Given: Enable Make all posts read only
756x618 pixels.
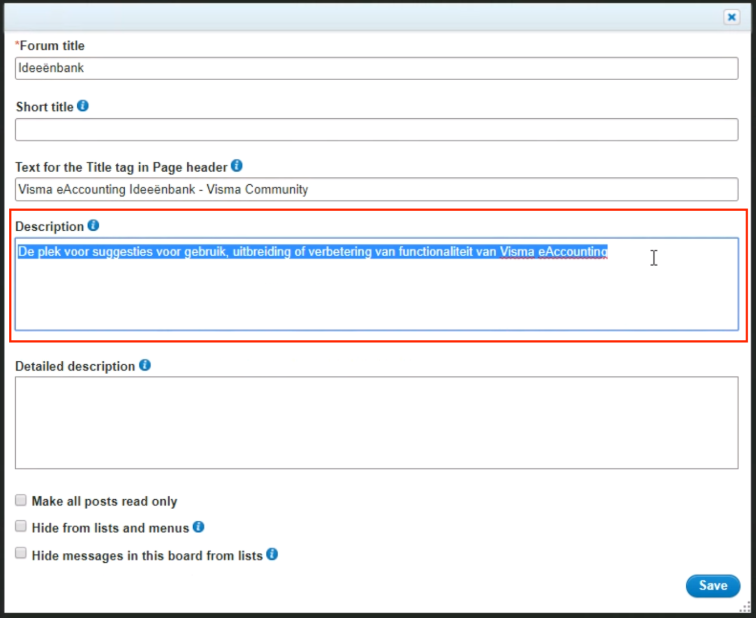Looking at the screenshot, I should [21, 500].
